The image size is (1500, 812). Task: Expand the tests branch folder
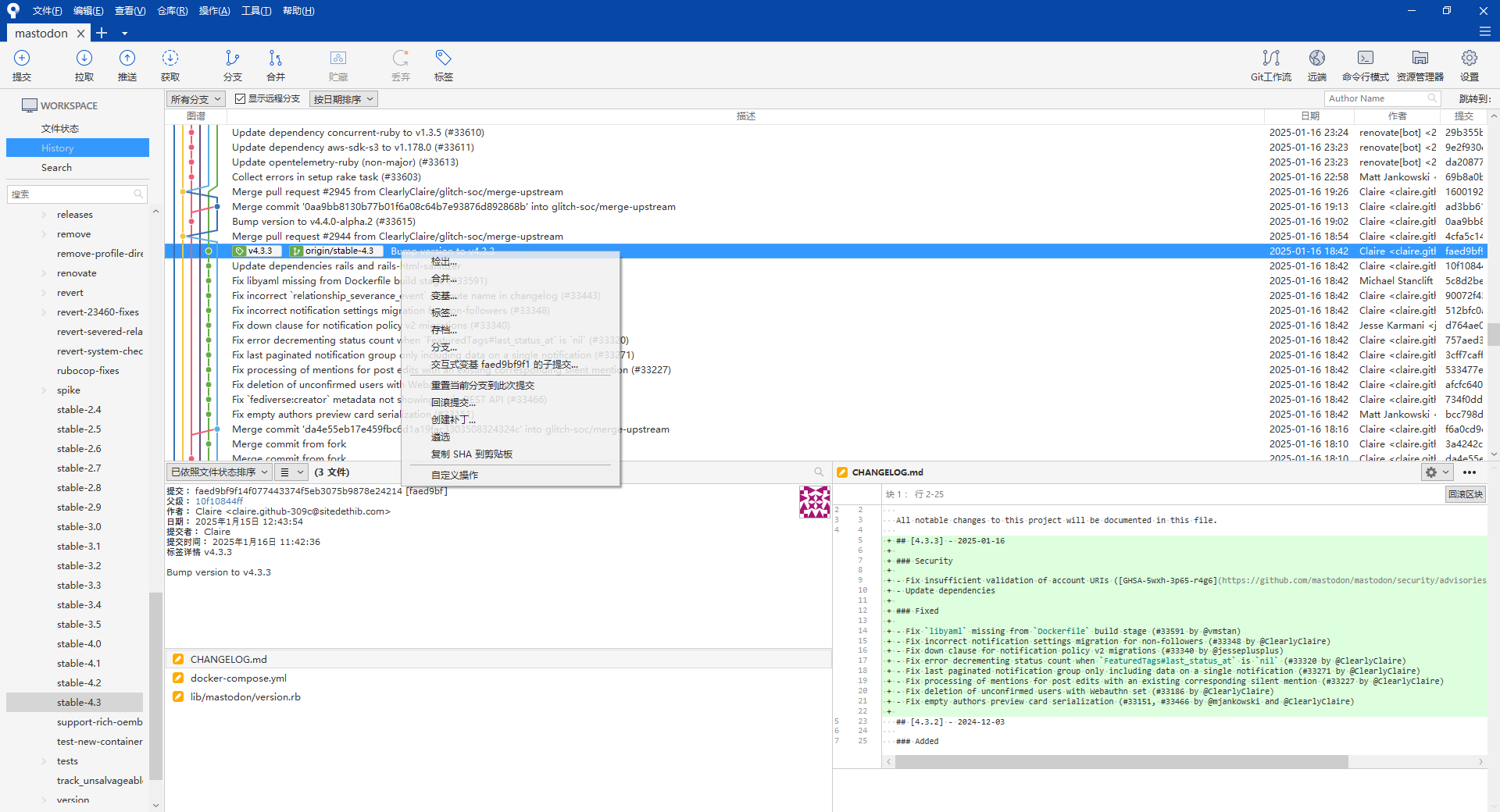[44, 761]
